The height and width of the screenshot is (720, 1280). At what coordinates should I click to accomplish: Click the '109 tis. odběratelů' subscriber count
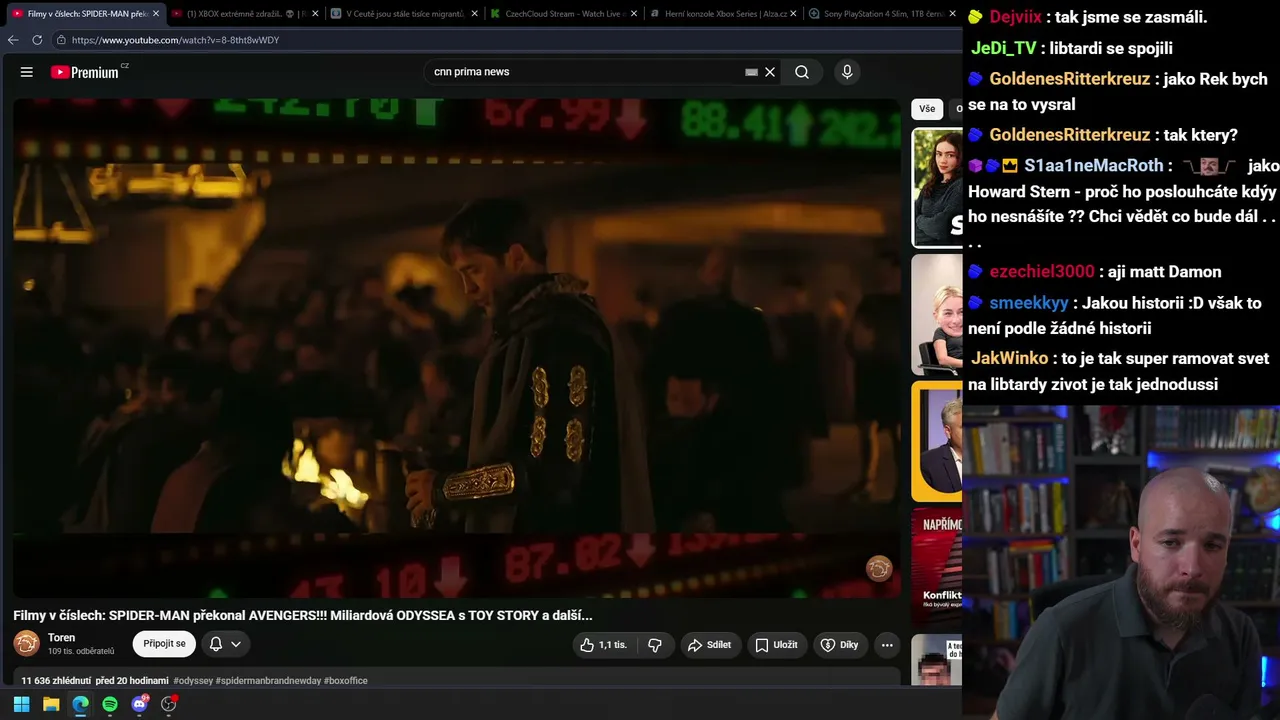pos(81,651)
